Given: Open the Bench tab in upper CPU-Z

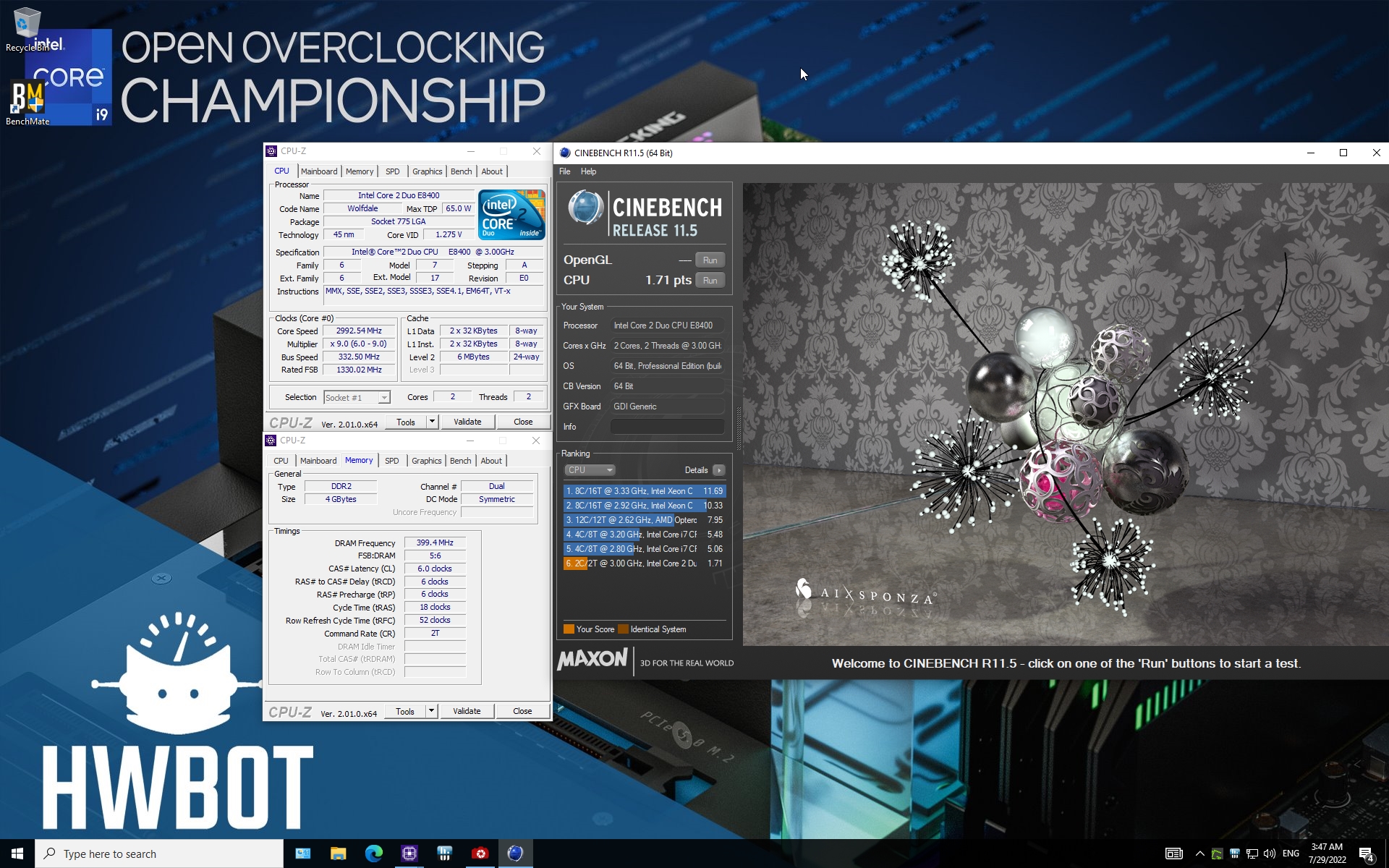Looking at the screenshot, I should point(462,171).
